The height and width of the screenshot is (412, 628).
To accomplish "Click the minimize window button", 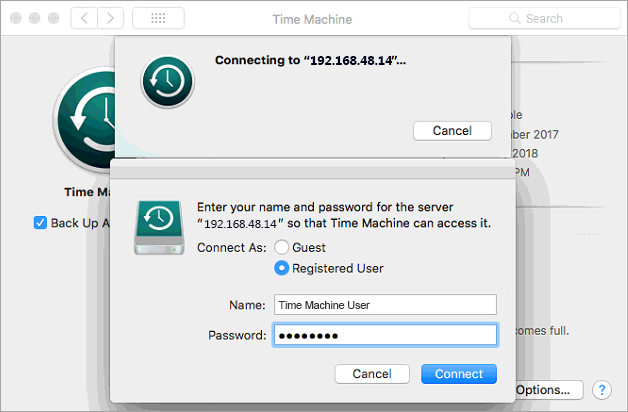I will click(34, 18).
